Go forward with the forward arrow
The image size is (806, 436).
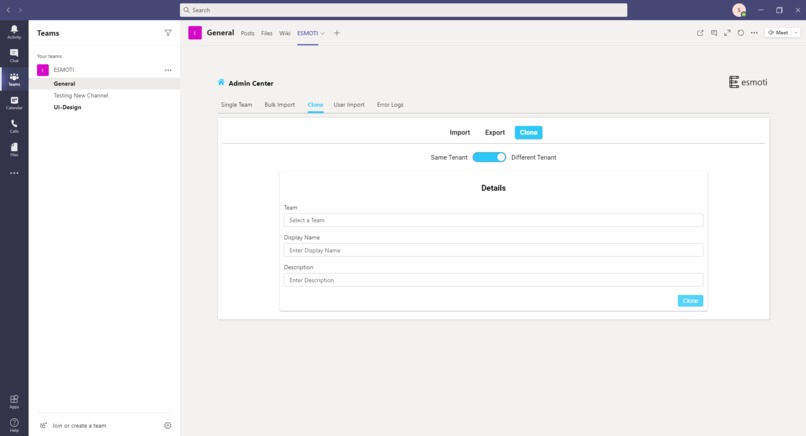(20, 10)
